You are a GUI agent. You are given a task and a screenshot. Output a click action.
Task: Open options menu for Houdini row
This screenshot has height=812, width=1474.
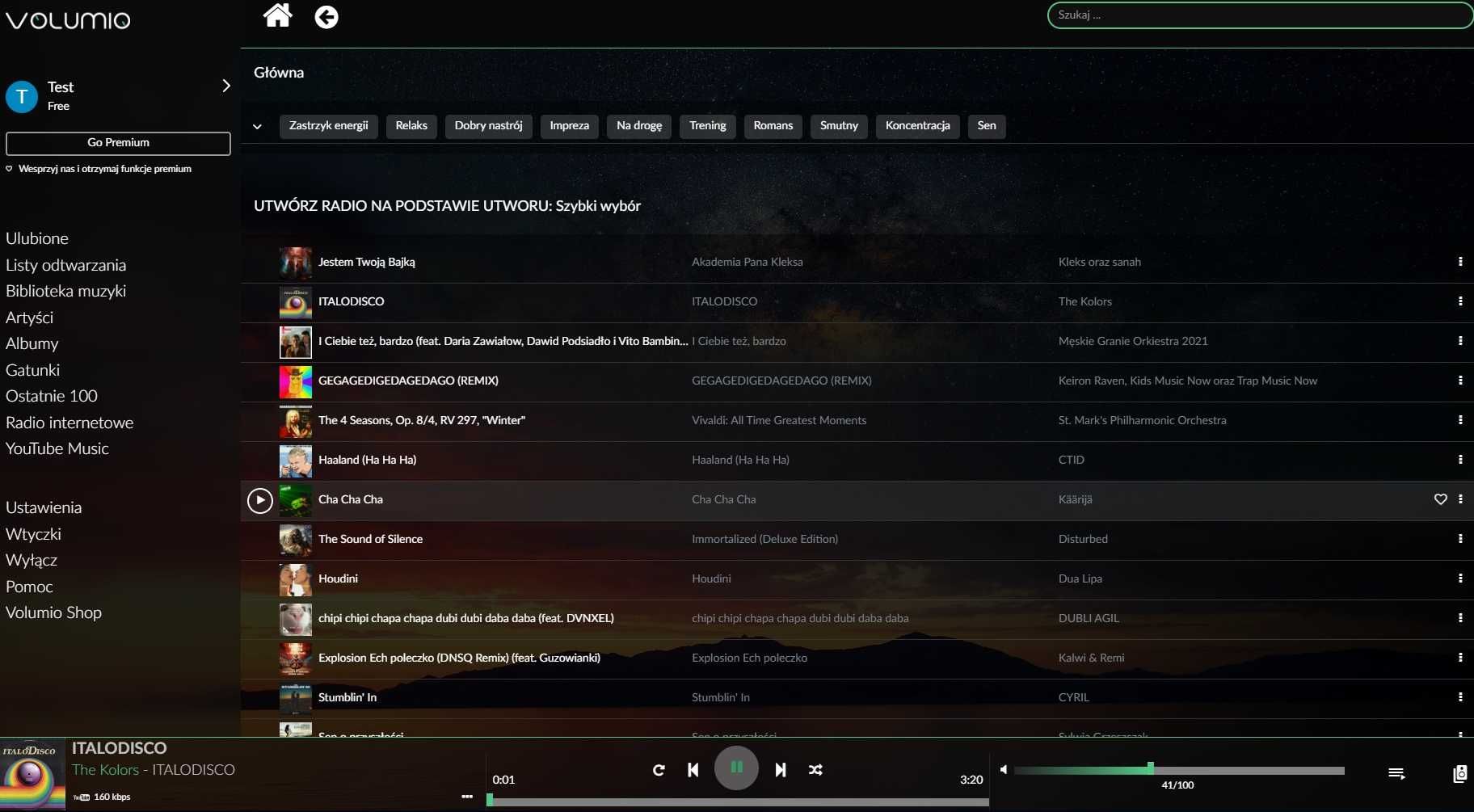pyautogui.click(x=1460, y=578)
